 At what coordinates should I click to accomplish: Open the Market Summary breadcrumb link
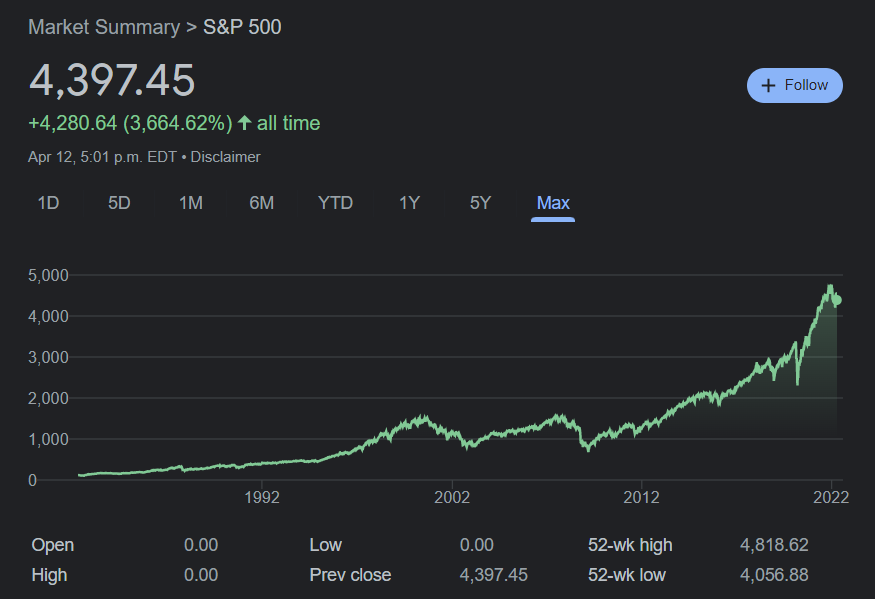[104, 27]
